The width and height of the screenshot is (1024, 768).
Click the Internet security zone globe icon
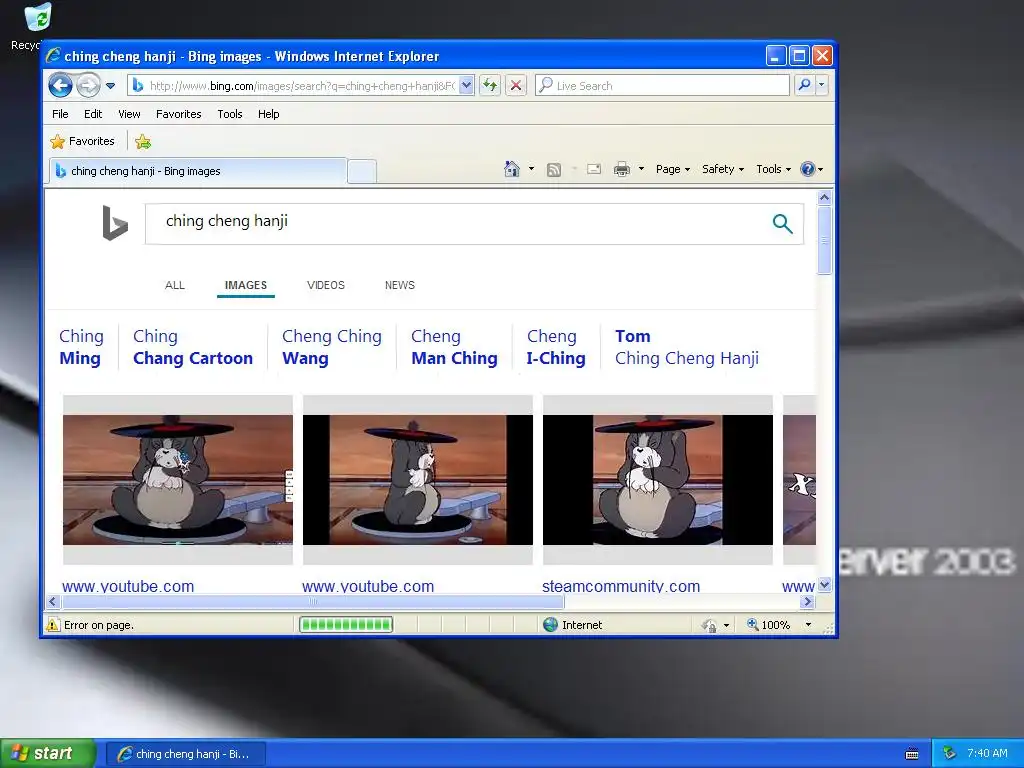tap(551, 625)
